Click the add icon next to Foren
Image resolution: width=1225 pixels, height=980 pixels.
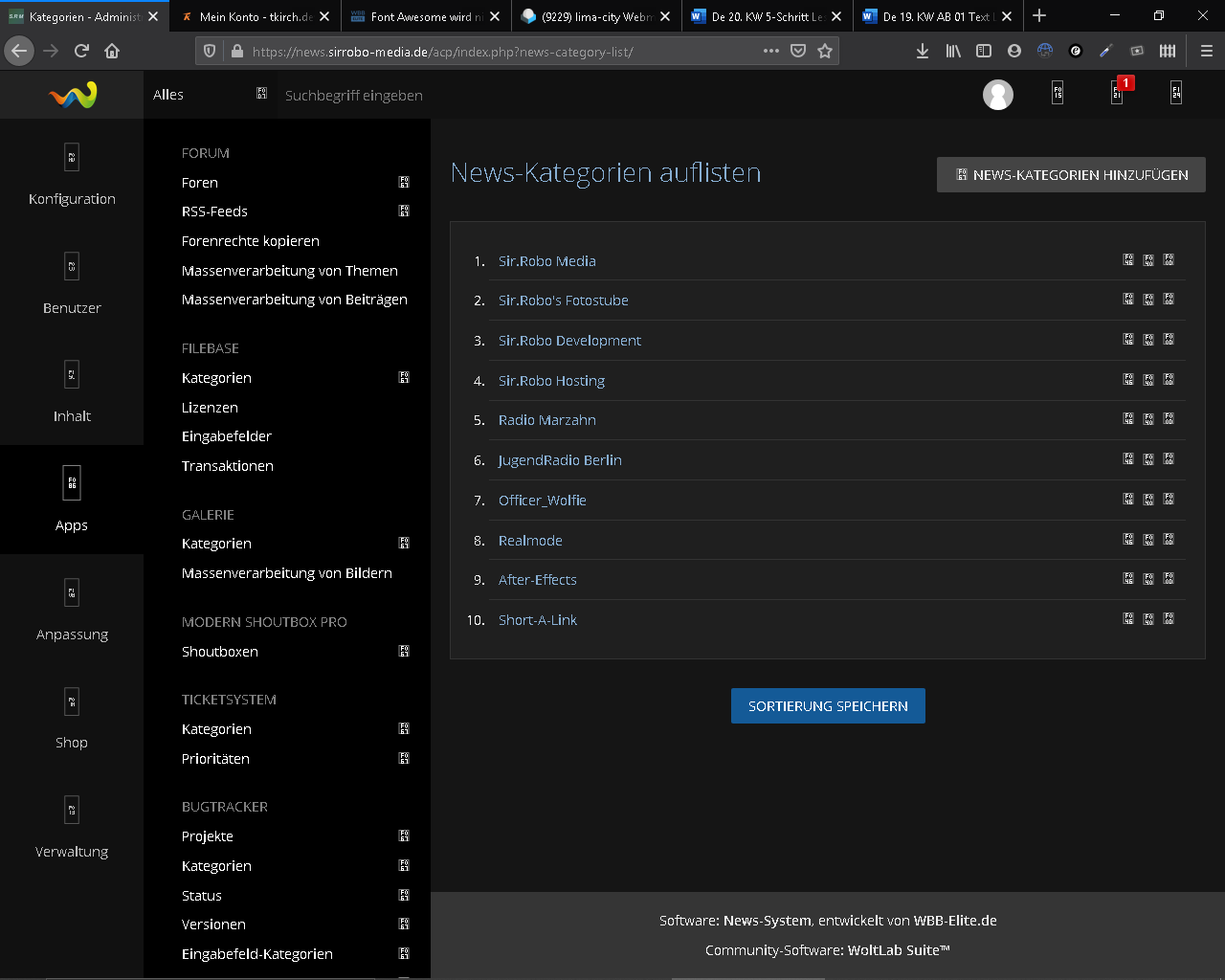(404, 182)
